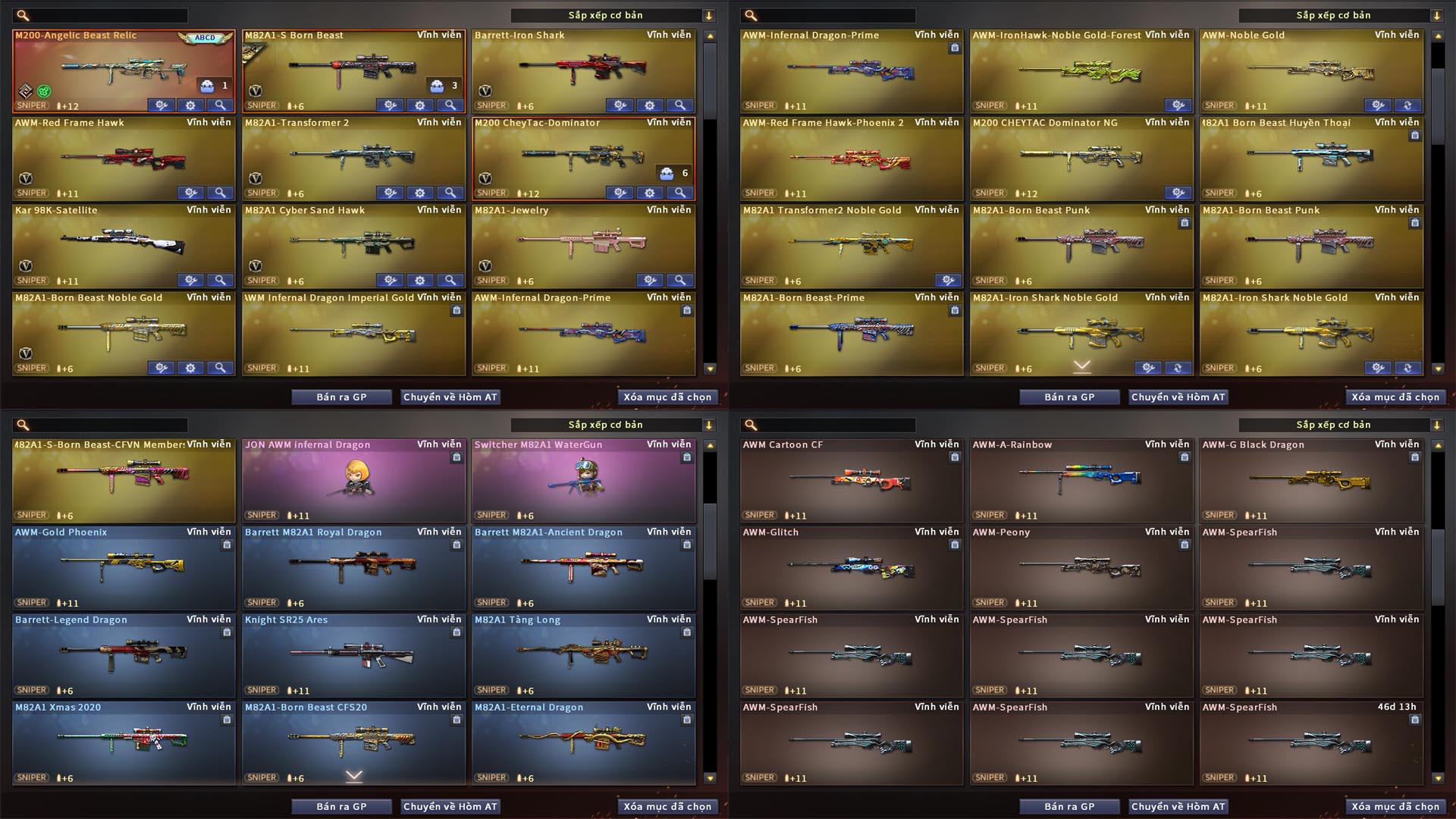The width and height of the screenshot is (1456, 819).
Task: Click the V badge on Kar 98K-Satellite
Action: pos(26,266)
